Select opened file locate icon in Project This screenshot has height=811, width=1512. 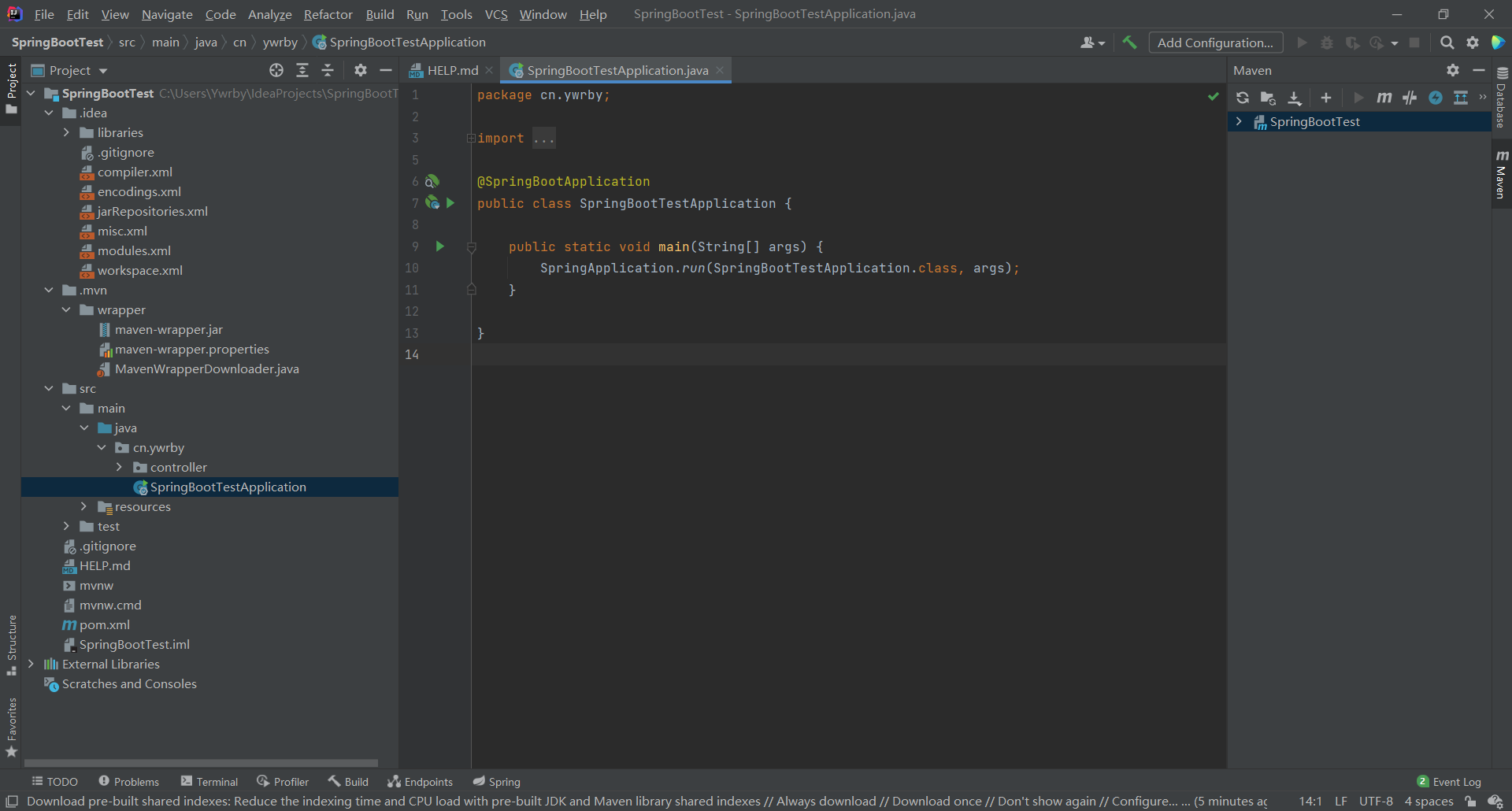(x=276, y=70)
